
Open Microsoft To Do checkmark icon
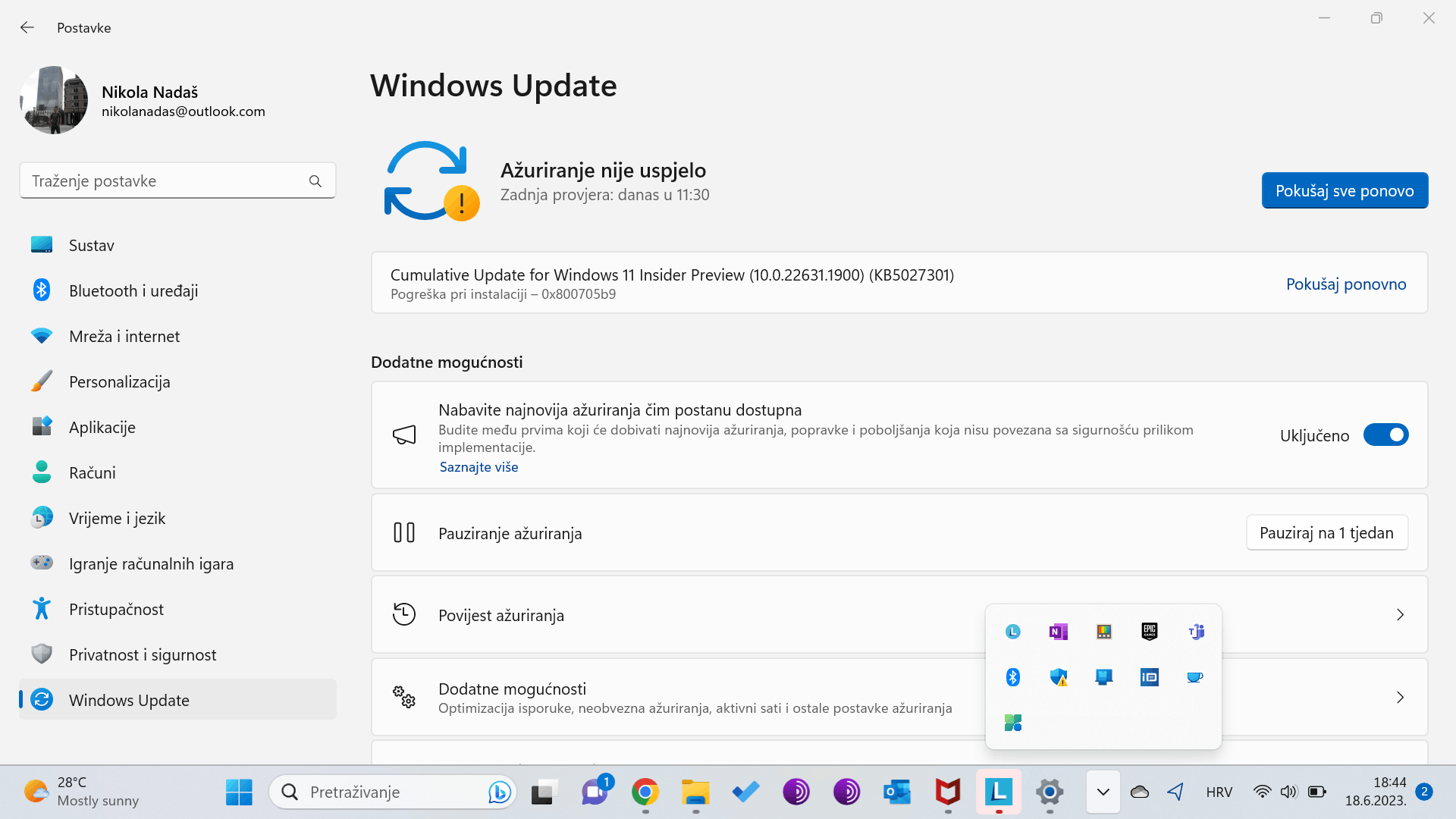tap(745, 792)
